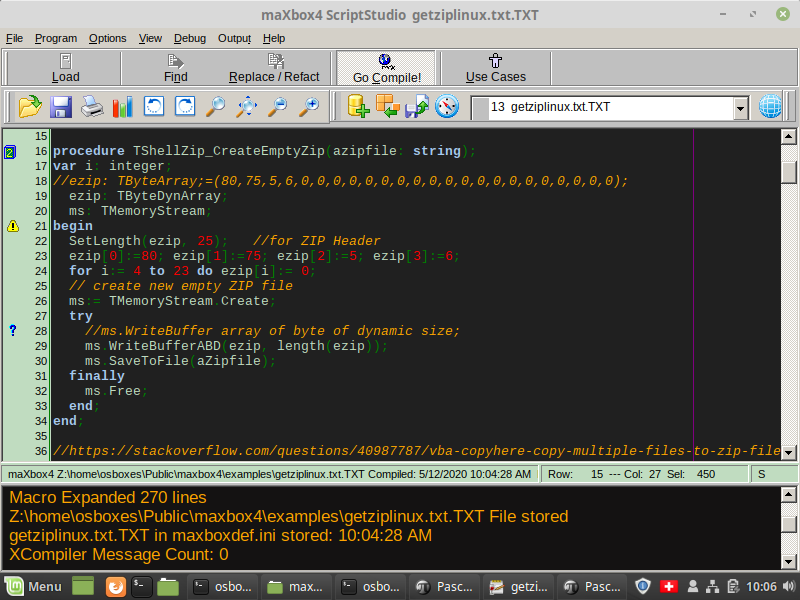The height and width of the screenshot is (600, 800).
Task: Click the blue question mark on line 28
Action: [12, 331]
